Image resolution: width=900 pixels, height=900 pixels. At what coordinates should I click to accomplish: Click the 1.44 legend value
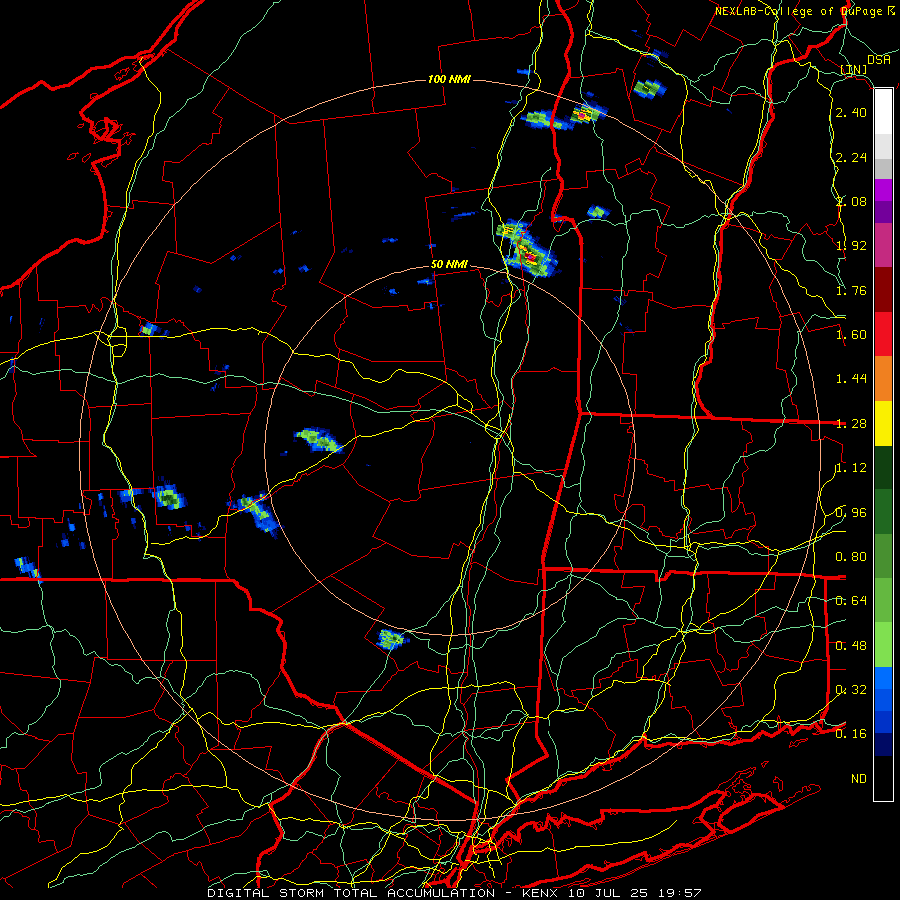(851, 378)
